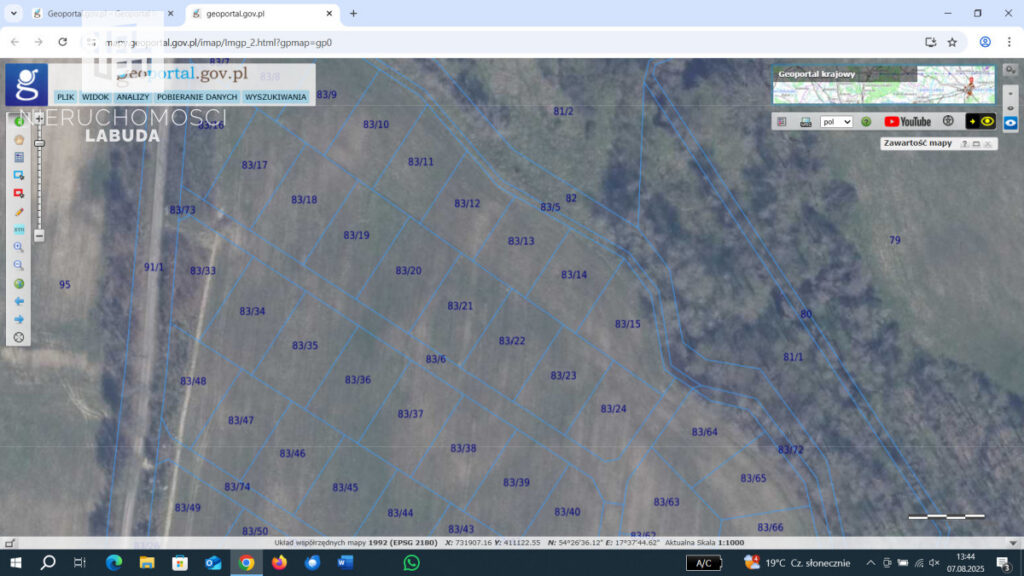
Task: Click the zoom out magnifier tool
Action: pos(19,265)
